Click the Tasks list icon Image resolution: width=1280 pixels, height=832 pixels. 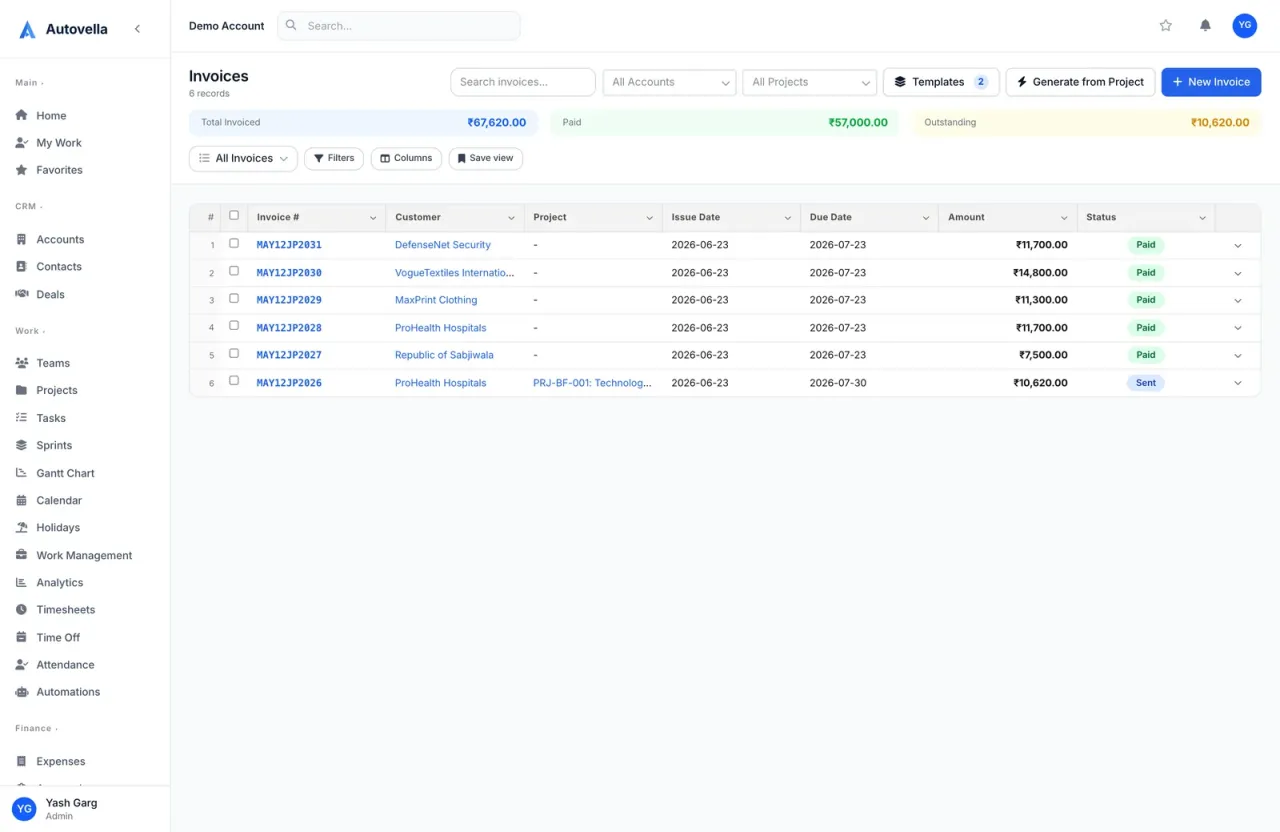(22, 418)
